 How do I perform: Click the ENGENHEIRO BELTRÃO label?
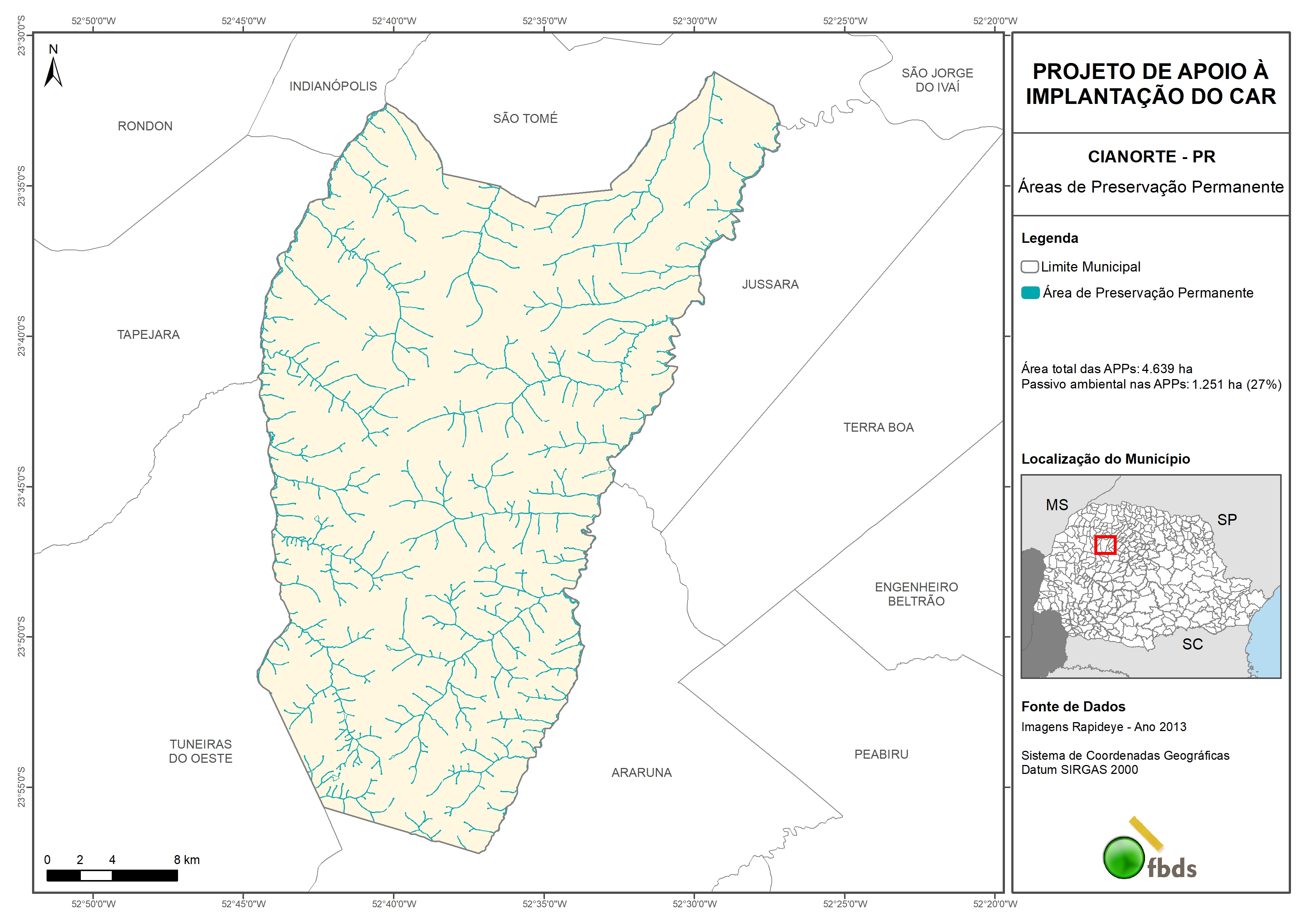[916, 594]
